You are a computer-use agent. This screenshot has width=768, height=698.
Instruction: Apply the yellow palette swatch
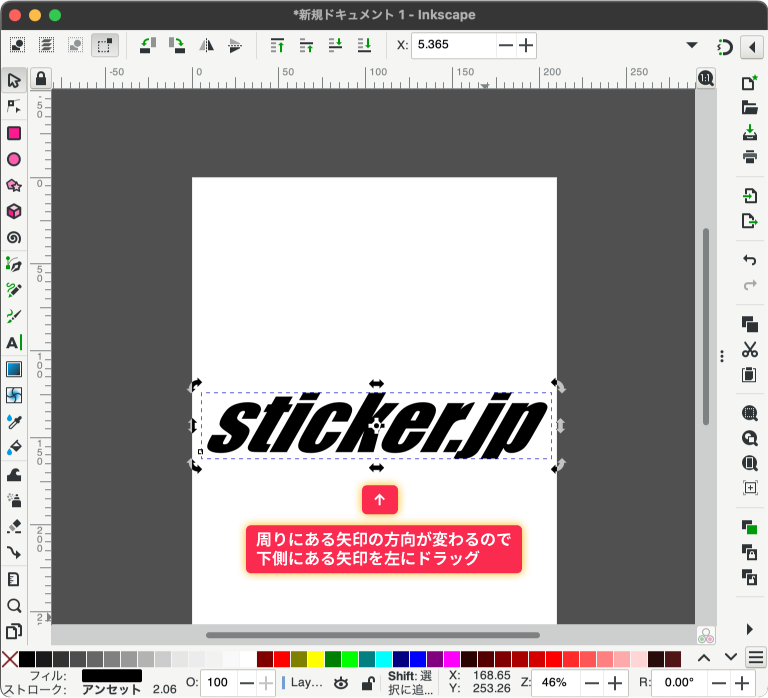click(316, 659)
